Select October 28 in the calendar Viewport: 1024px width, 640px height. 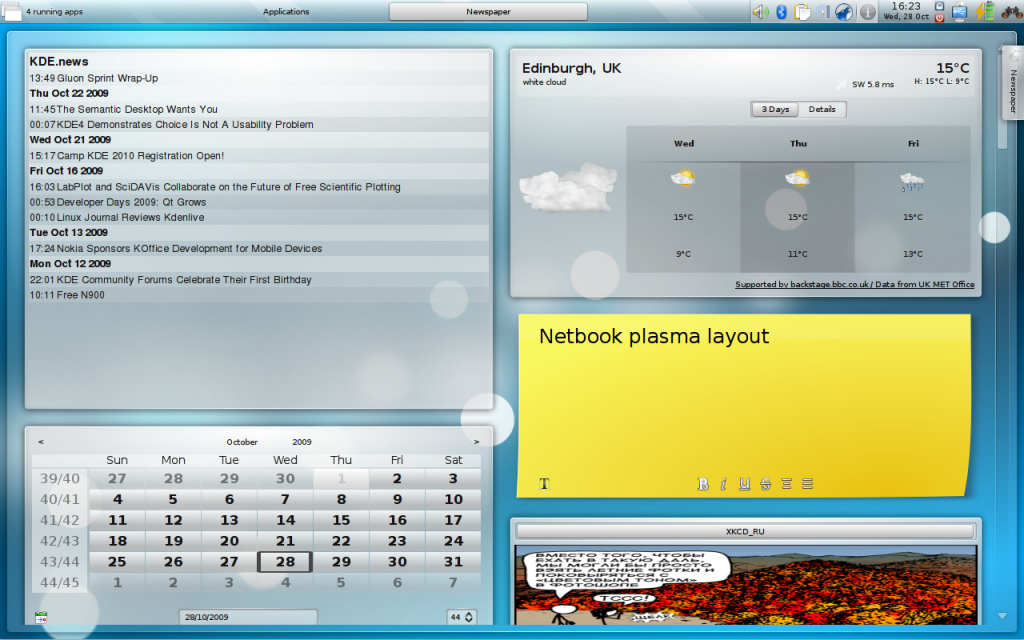[285, 562]
